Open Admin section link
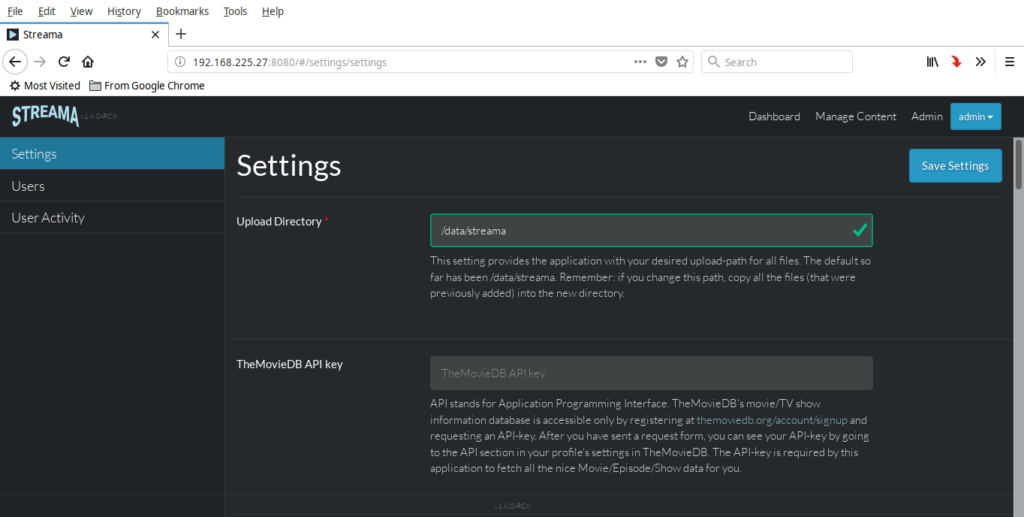This screenshot has width=1024, height=517. tap(927, 116)
